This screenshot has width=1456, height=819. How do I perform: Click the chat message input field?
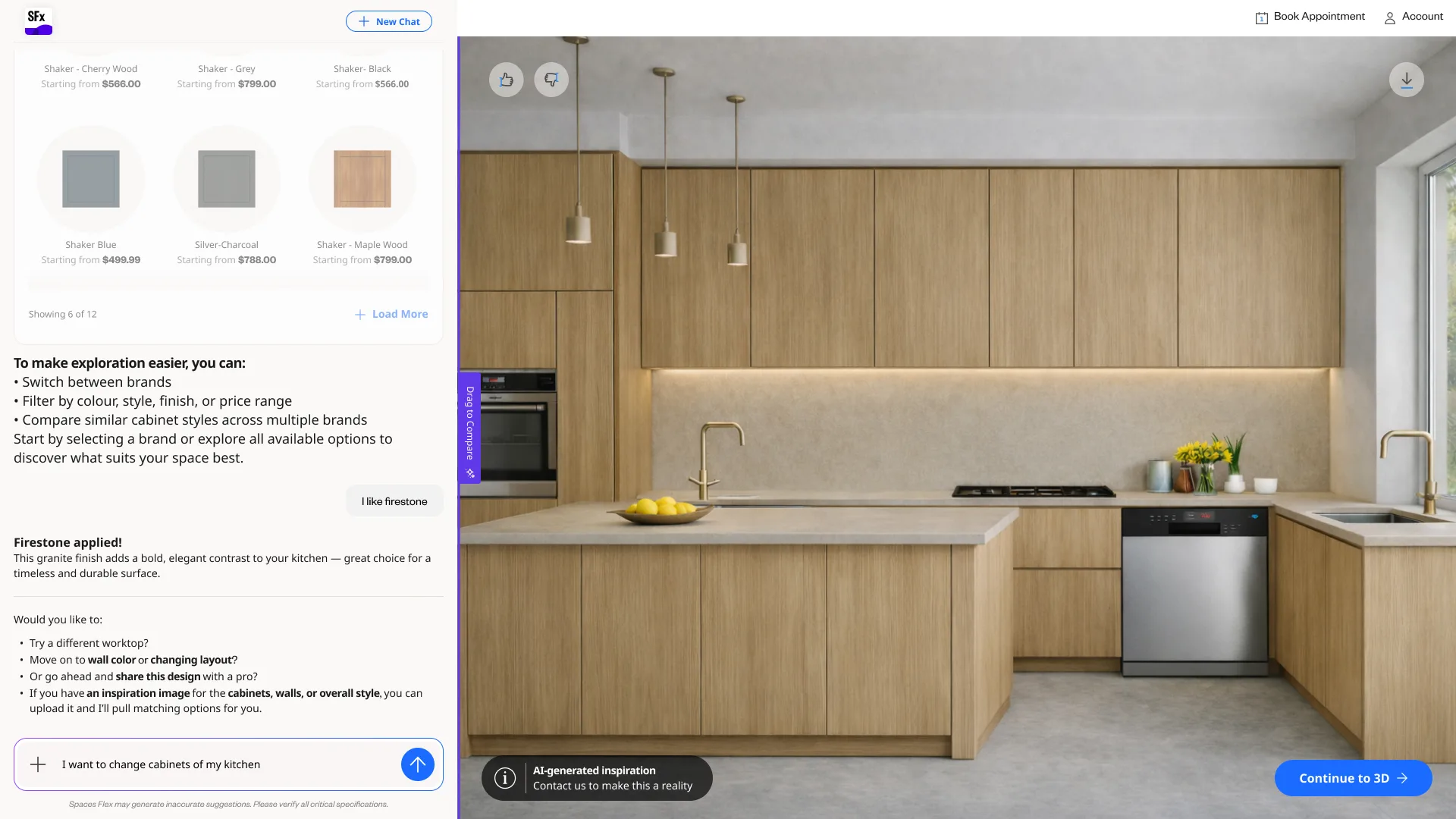pyautogui.click(x=227, y=764)
